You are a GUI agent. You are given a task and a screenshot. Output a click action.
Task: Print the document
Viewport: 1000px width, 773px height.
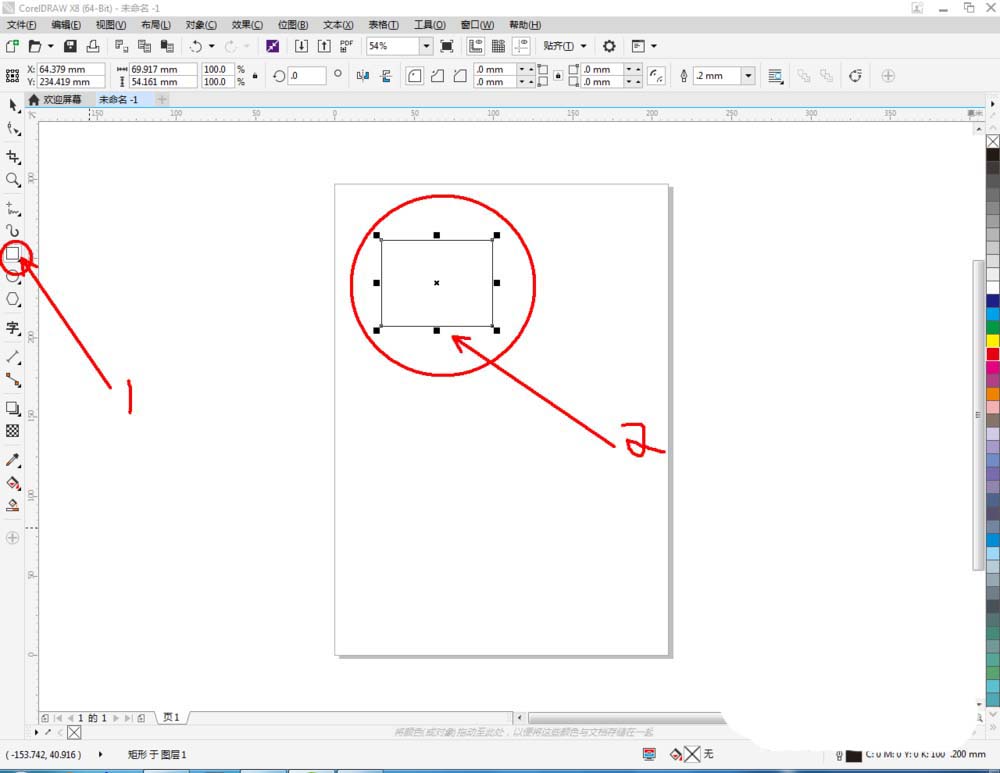(x=93, y=46)
